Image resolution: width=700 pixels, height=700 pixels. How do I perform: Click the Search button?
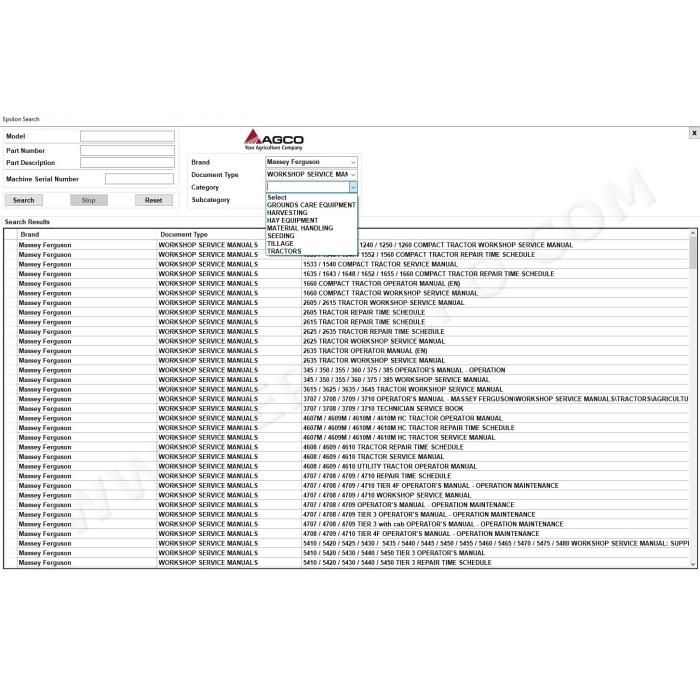pos(24,200)
